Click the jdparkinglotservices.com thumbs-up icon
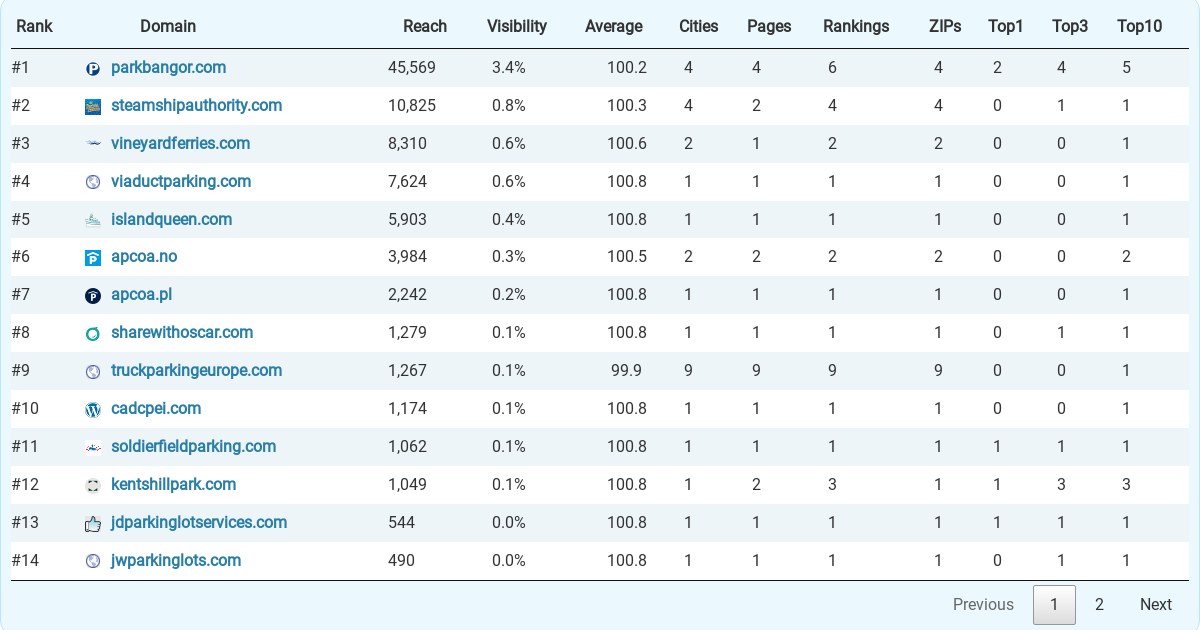Image resolution: width=1200 pixels, height=630 pixels. click(x=93, y=523)
